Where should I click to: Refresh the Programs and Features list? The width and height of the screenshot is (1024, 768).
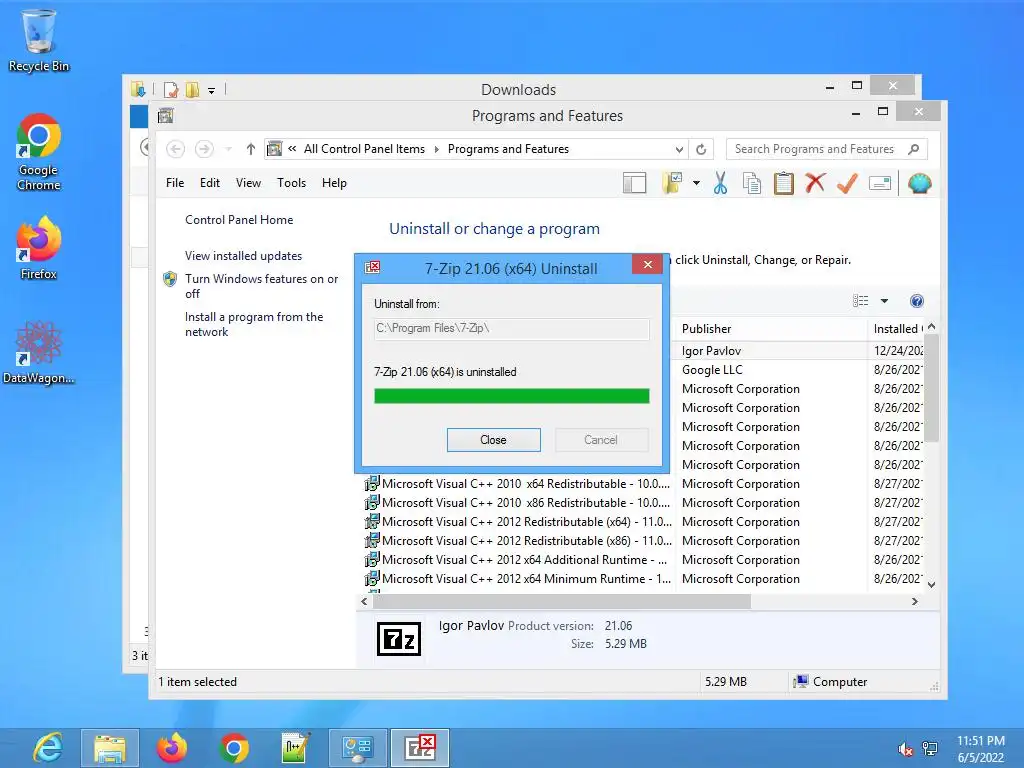coord(701,150)
